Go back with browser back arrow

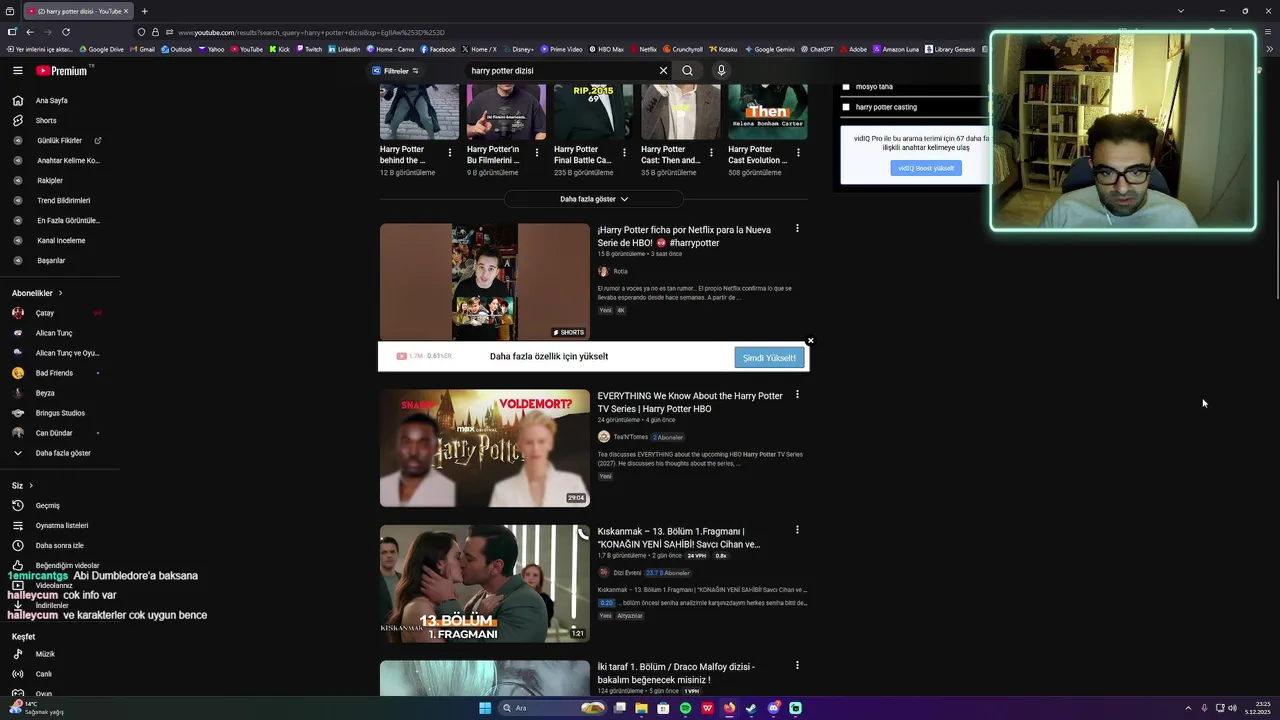tap(30, 32)
